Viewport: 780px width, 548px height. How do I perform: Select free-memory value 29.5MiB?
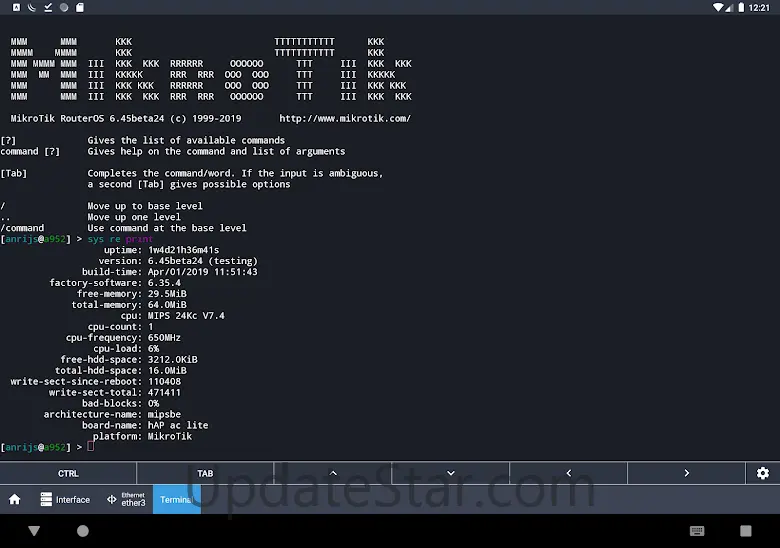click(167, 293)
